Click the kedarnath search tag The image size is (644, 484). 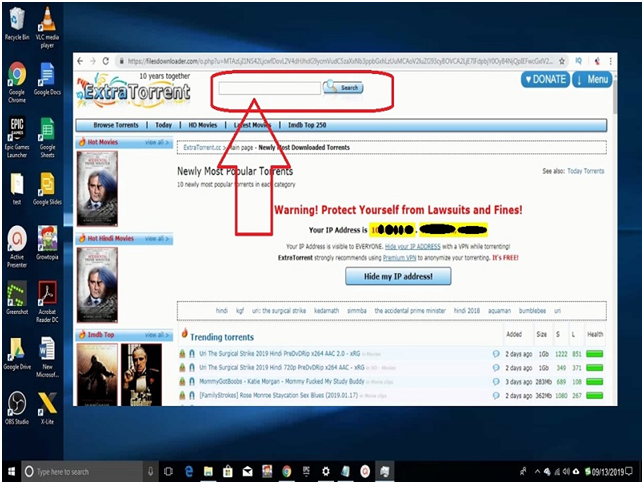click(327, 311)
